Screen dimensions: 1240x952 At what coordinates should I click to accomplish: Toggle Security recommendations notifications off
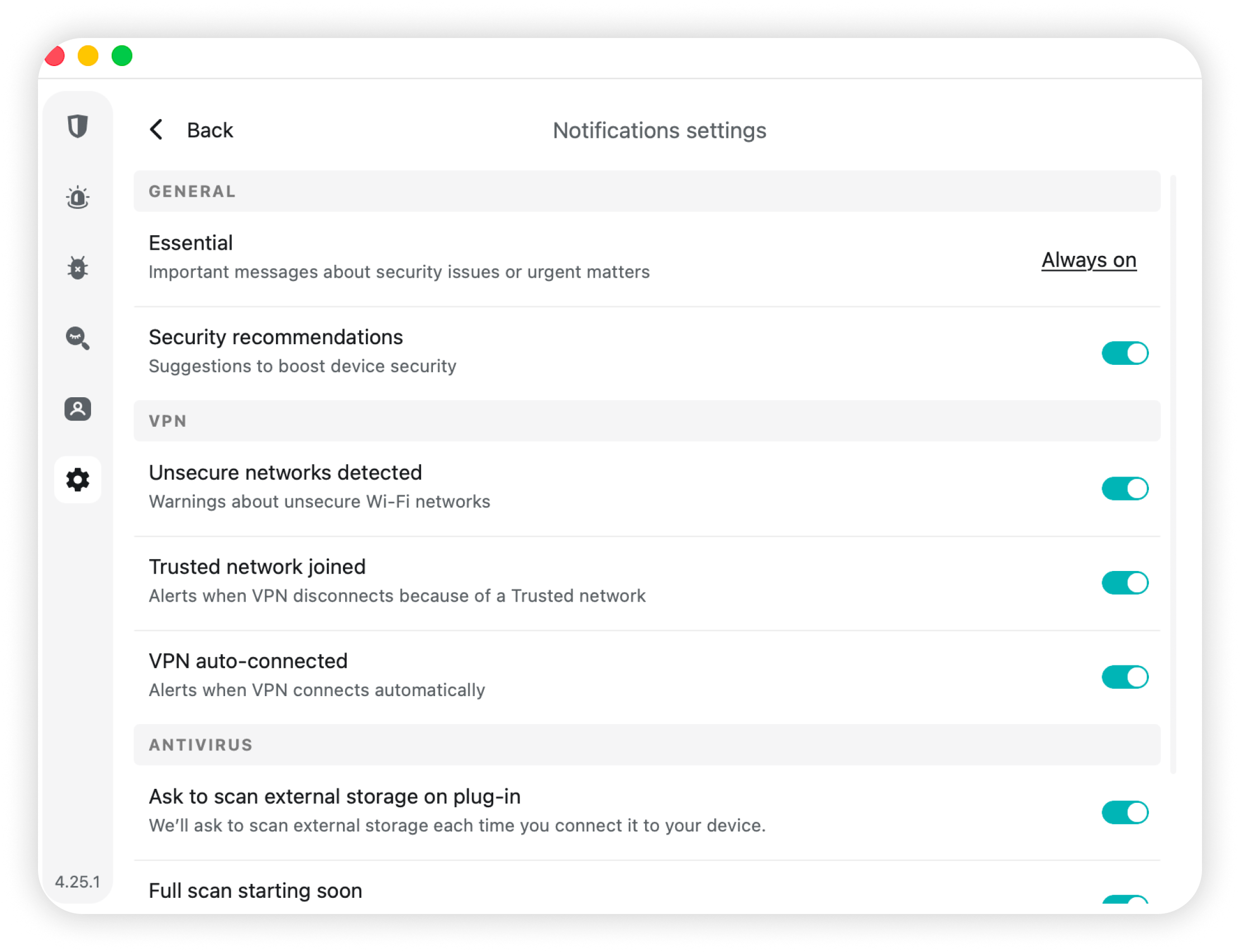[1124, 353]
